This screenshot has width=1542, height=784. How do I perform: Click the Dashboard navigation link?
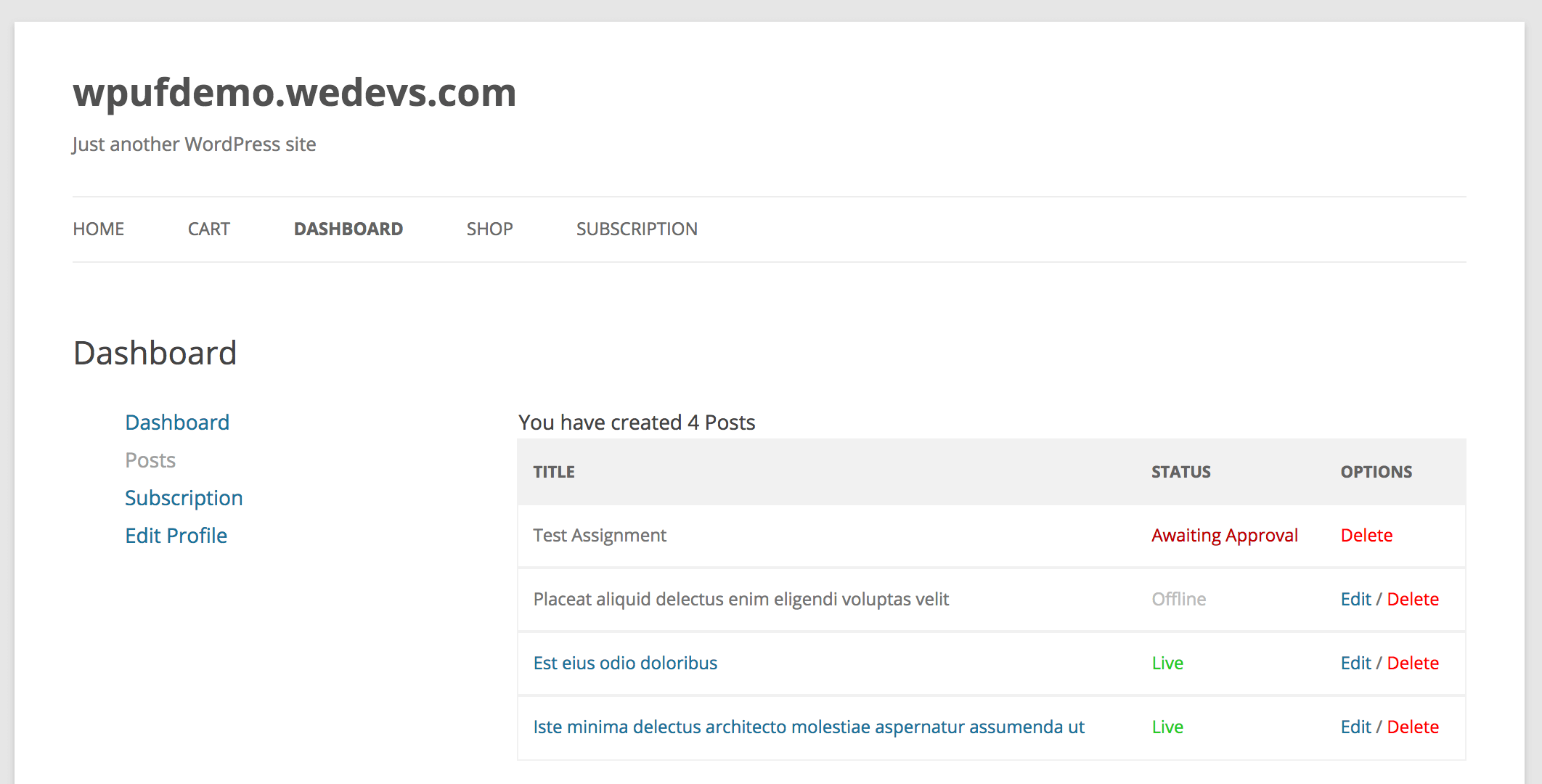coord(348,228)
